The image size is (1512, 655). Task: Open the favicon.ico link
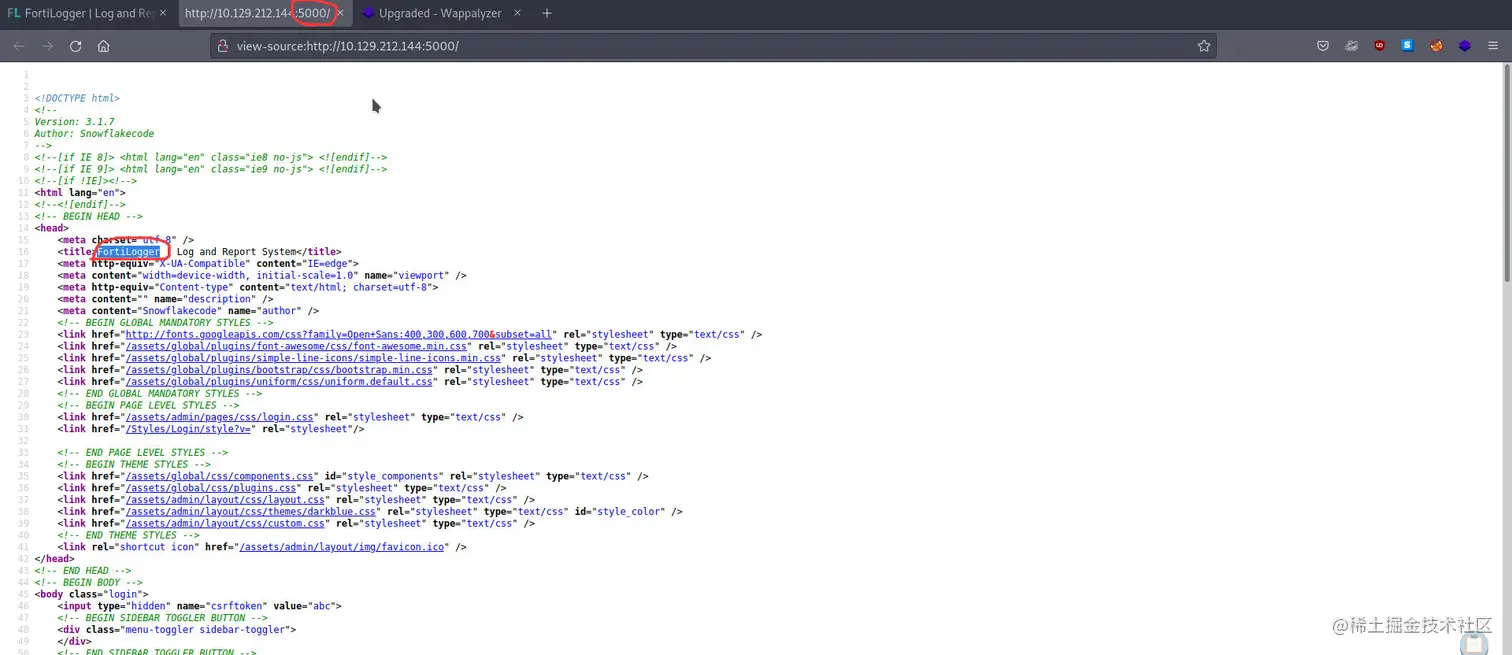[x=341, y=547]
